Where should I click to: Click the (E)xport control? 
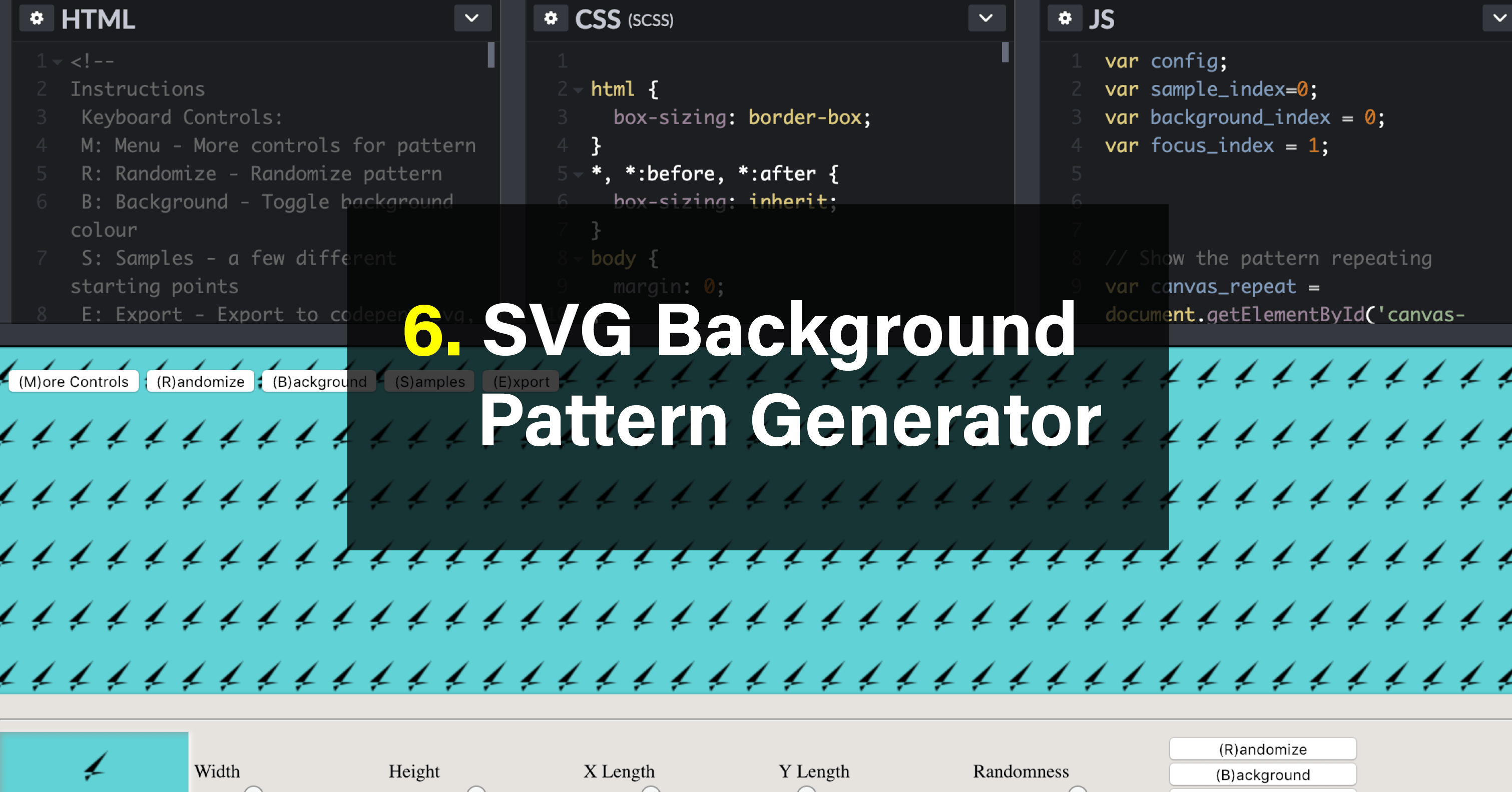(520, 381)
